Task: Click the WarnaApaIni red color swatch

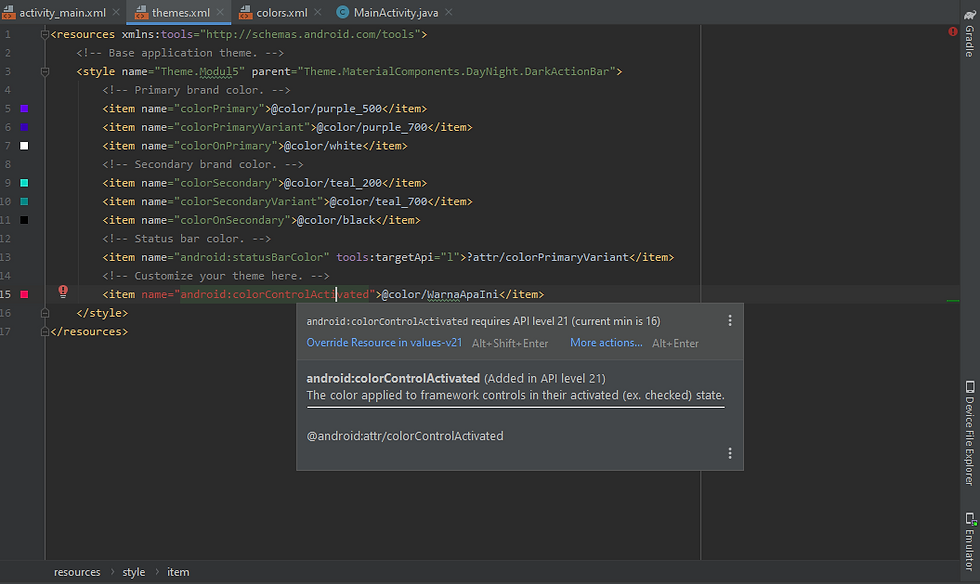Action: point(24,295)
